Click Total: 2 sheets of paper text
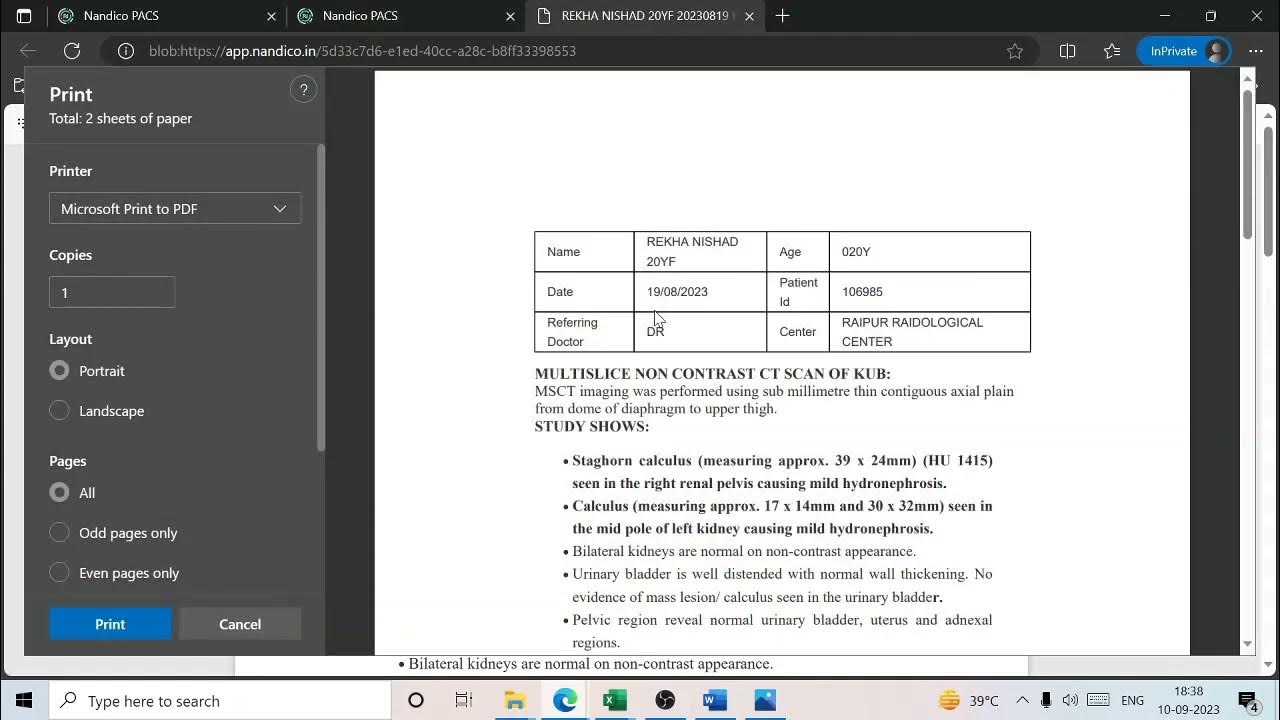 120,118
